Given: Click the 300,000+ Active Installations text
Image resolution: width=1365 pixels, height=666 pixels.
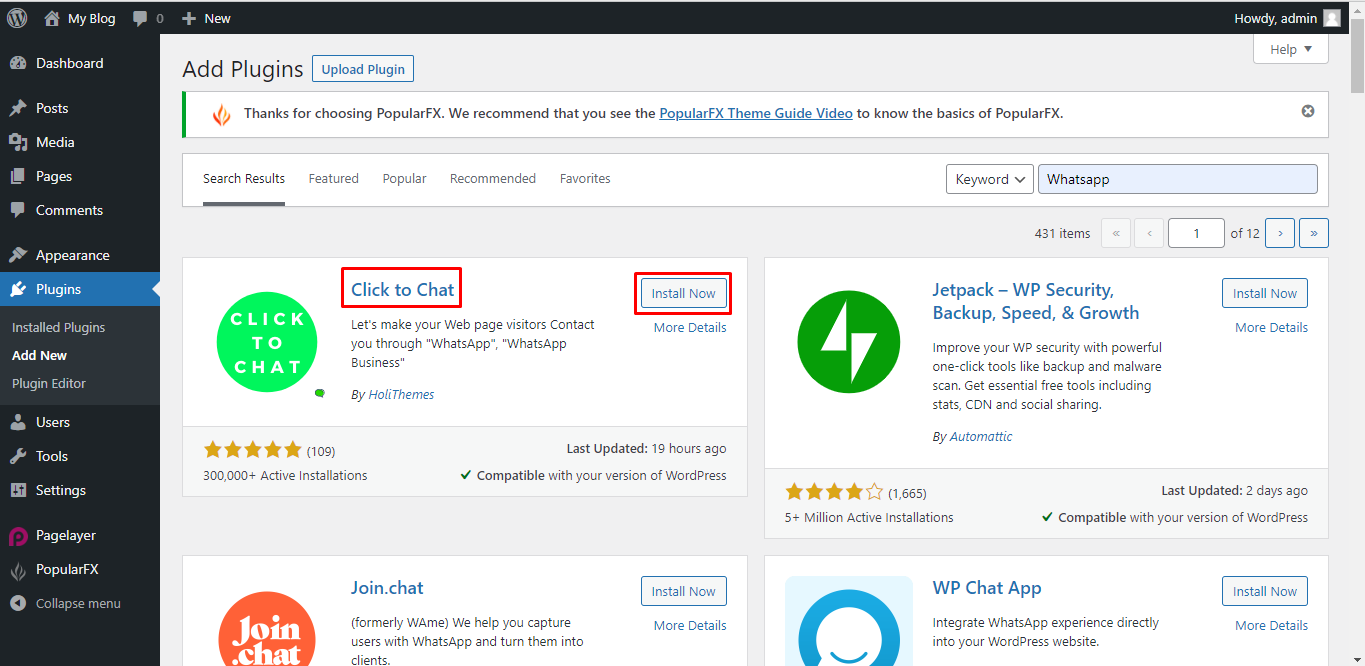Looking at the screenshot, I should coord(285,476).
